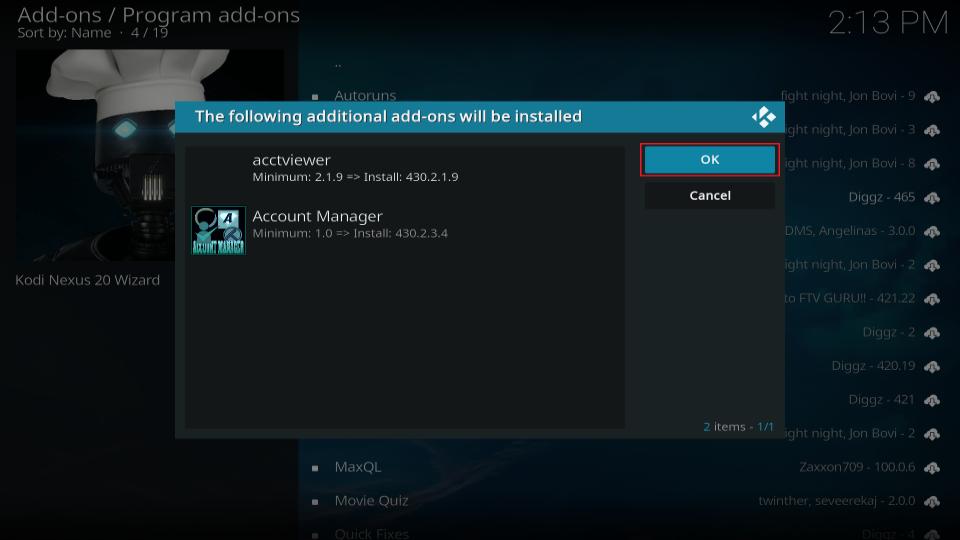Click cloud icon beside Jon Bovi - 8

[932, 164]
